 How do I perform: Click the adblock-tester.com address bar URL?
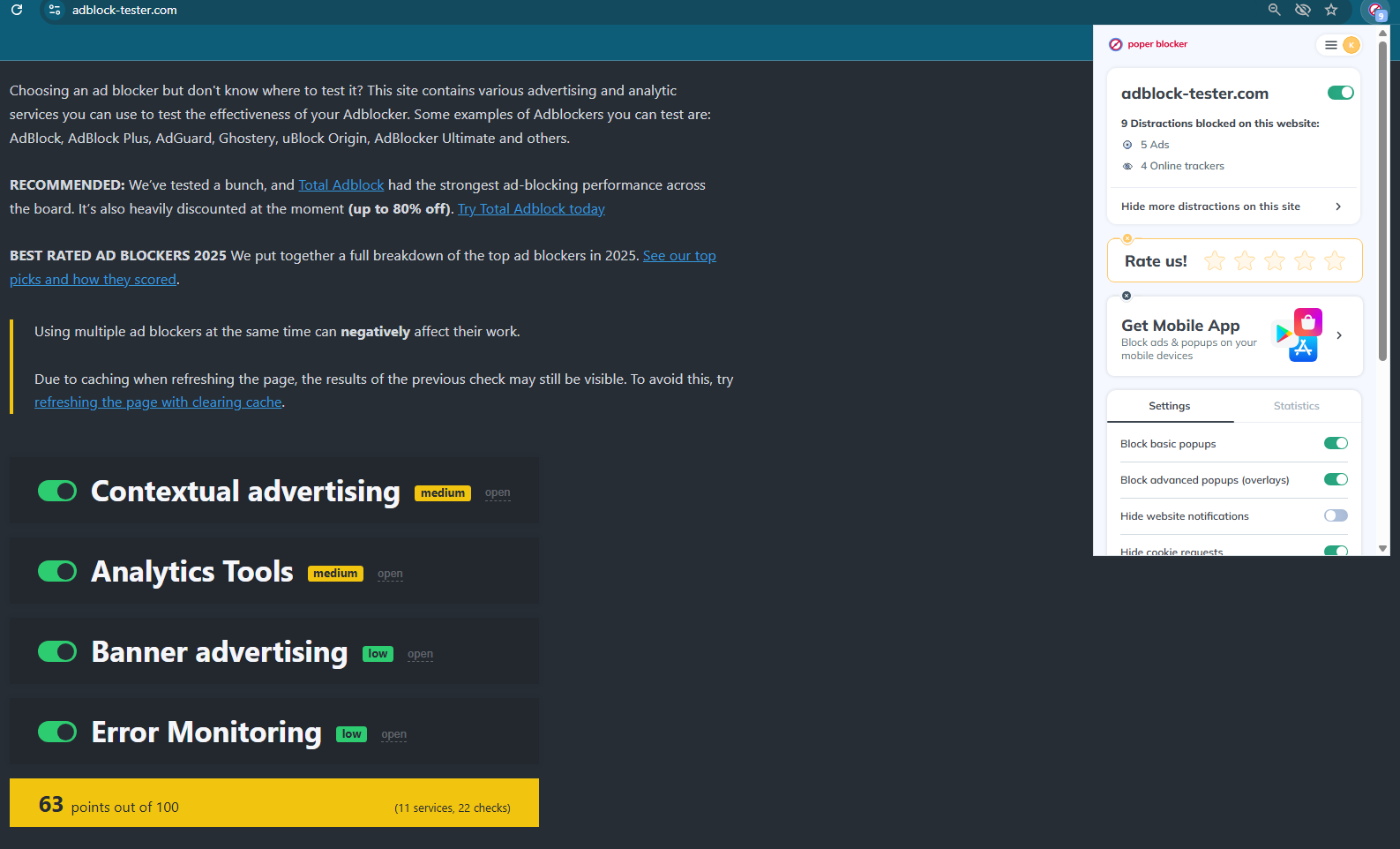(x=124, y=10)
